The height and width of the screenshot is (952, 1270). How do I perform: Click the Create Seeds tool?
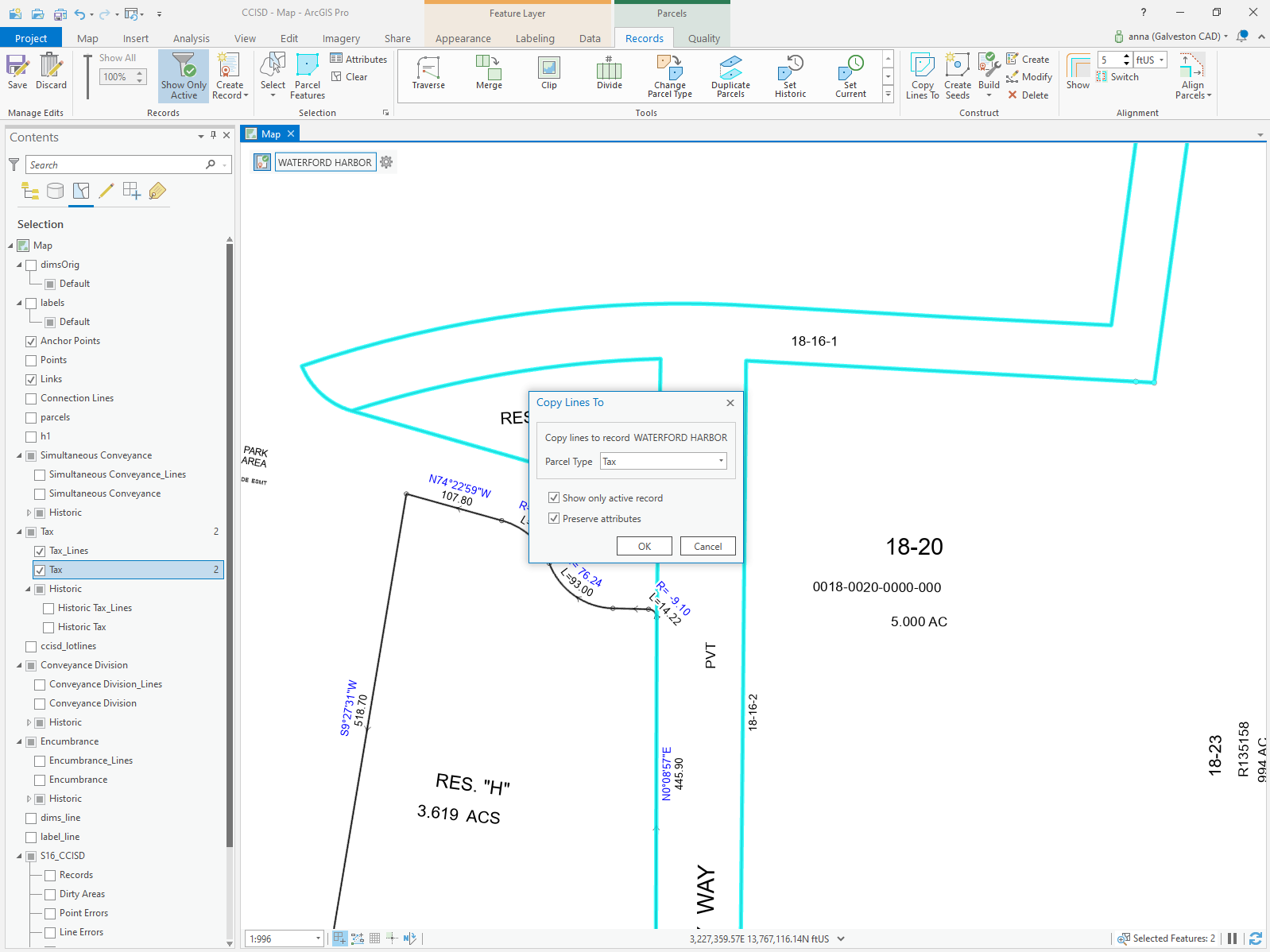coord(958,76)
